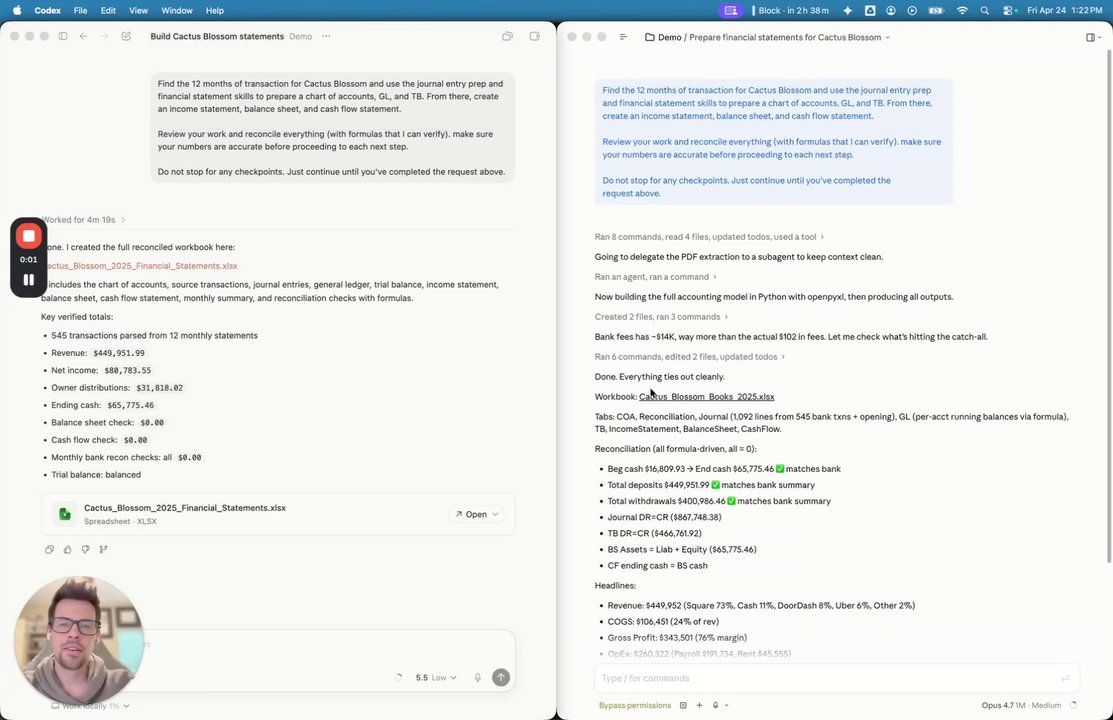
Task: Go forward with the Codex forward arrow
Action: [104, 36]
